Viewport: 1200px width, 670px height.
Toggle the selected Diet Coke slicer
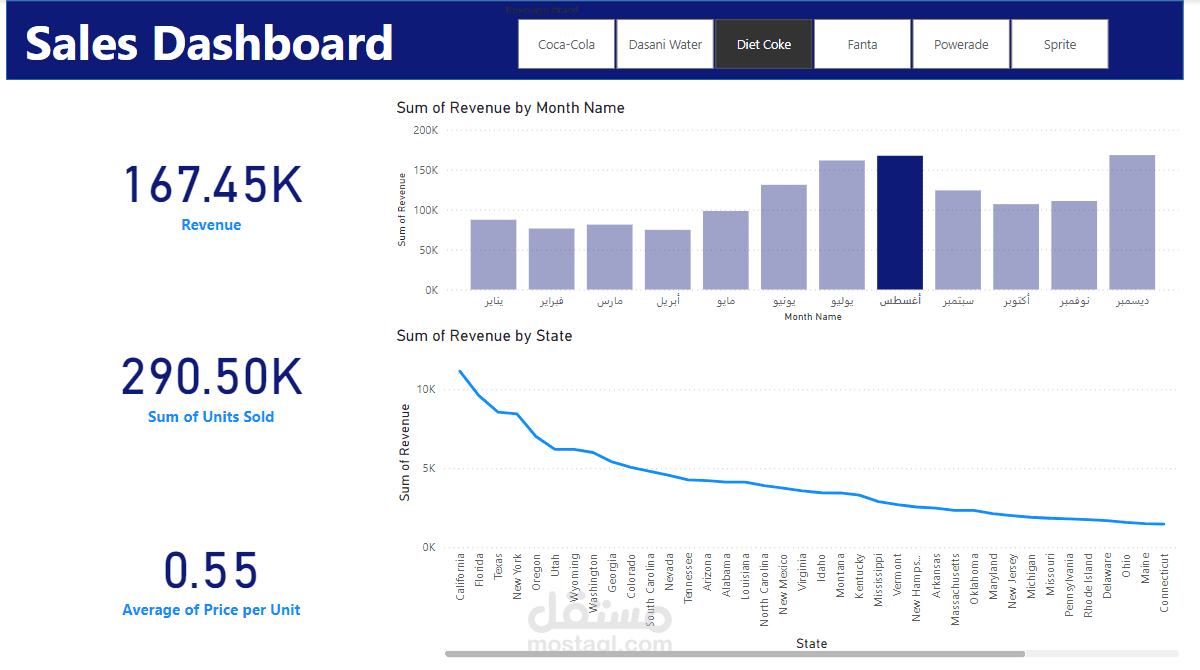coord(763,44)
